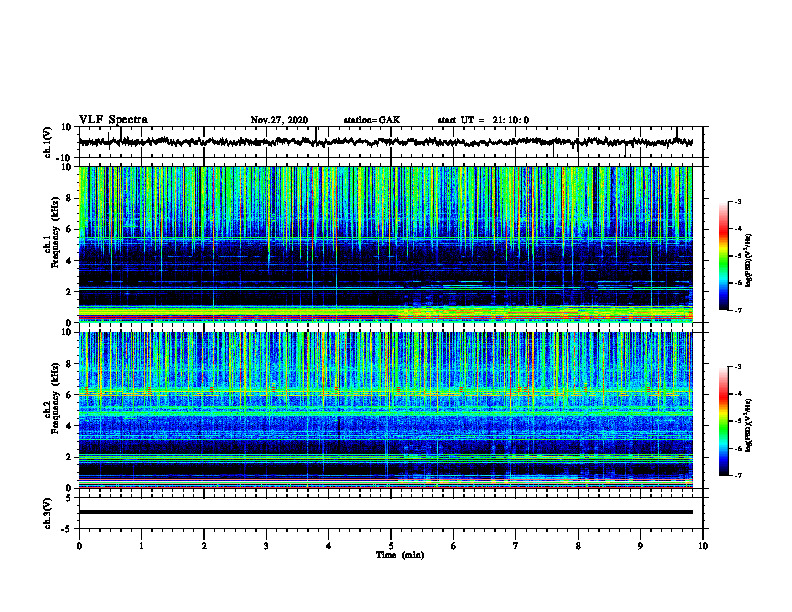Image resolution: width=792 pixels, height=612 pixels.
Task: Select the date text "Nov.27, 2020"
Action: 279,120
